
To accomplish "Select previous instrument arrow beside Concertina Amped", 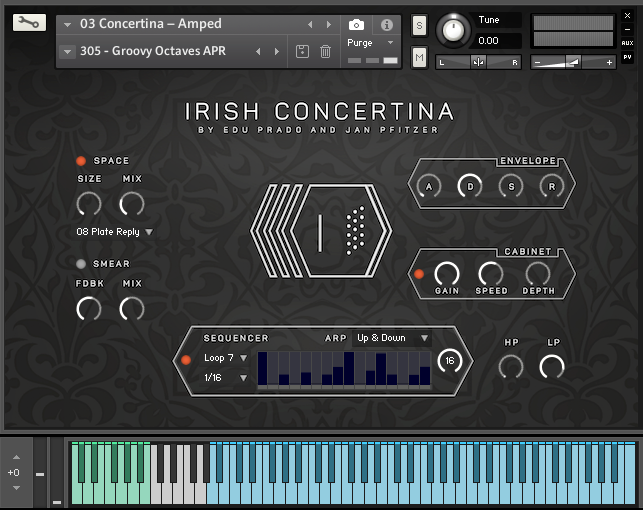I will [310, 24].
